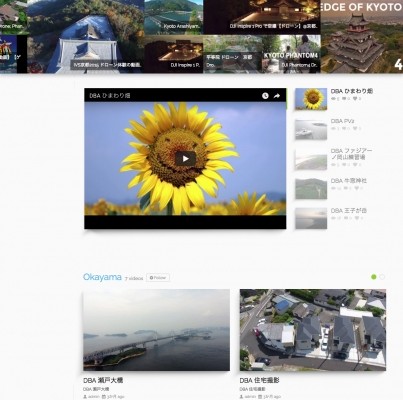The image size is (403, 400).
Task: Click the Watch Later clock icon
Action: [265, 96]
